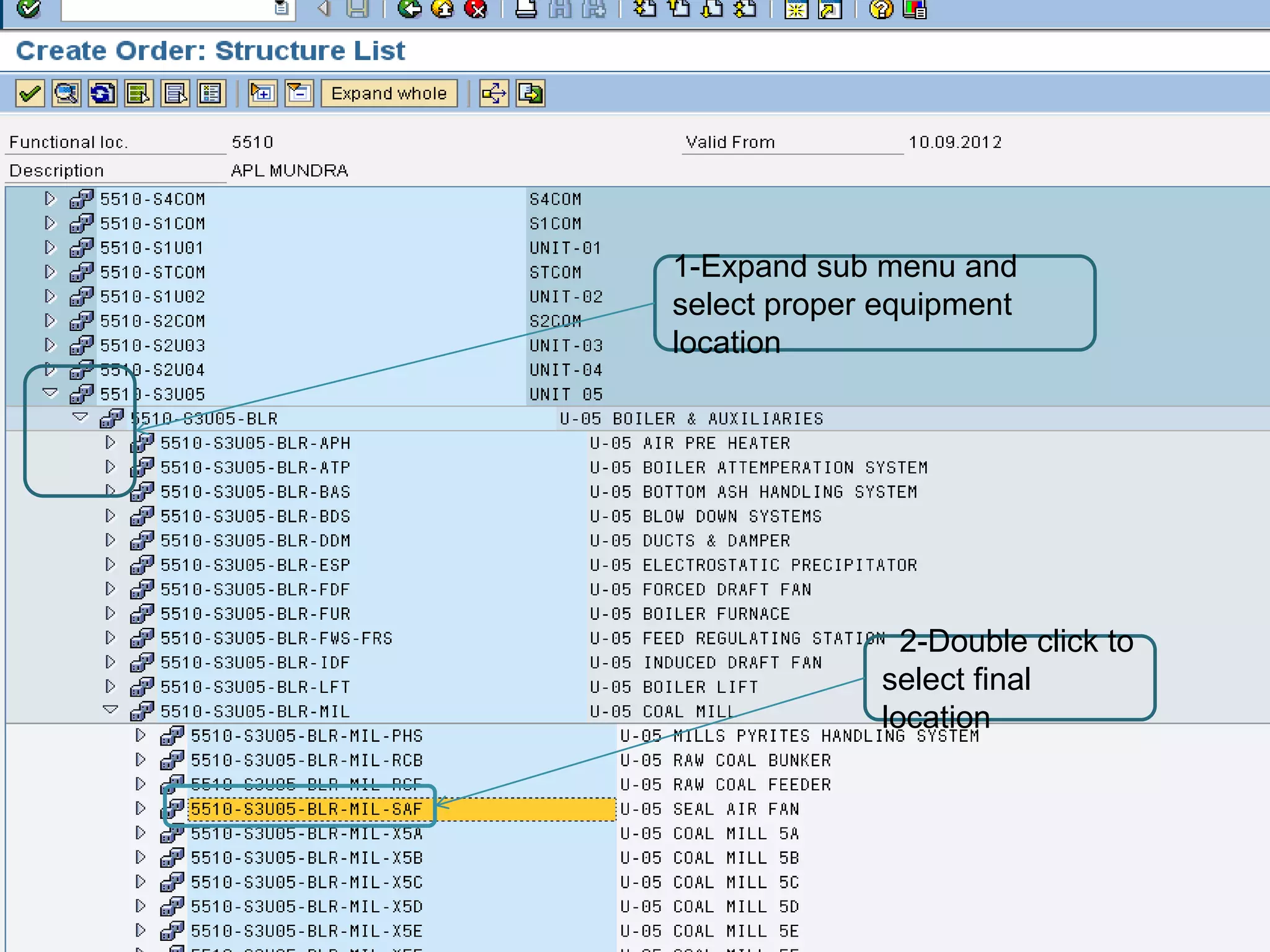Click the Choose checkmark button in the application toolbar
The image size is (1270, 952).
click(30, 94)
